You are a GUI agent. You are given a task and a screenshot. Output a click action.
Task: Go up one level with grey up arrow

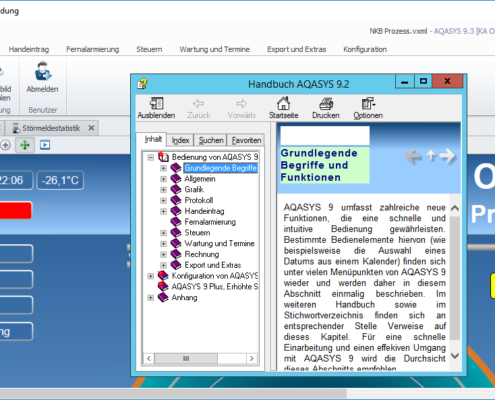[431, 155]
